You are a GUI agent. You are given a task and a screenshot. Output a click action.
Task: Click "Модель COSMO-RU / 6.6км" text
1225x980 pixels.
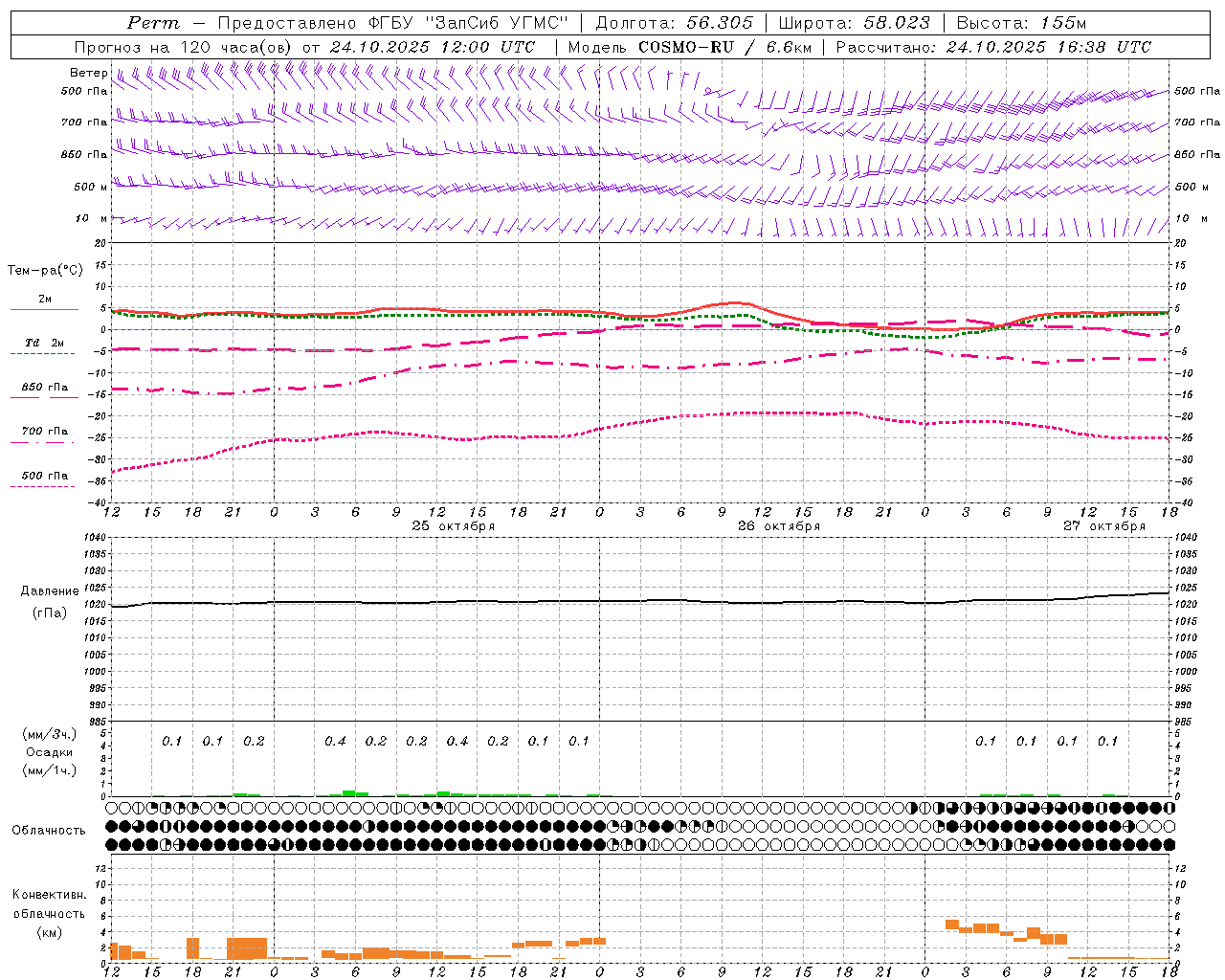click(689, 46)
